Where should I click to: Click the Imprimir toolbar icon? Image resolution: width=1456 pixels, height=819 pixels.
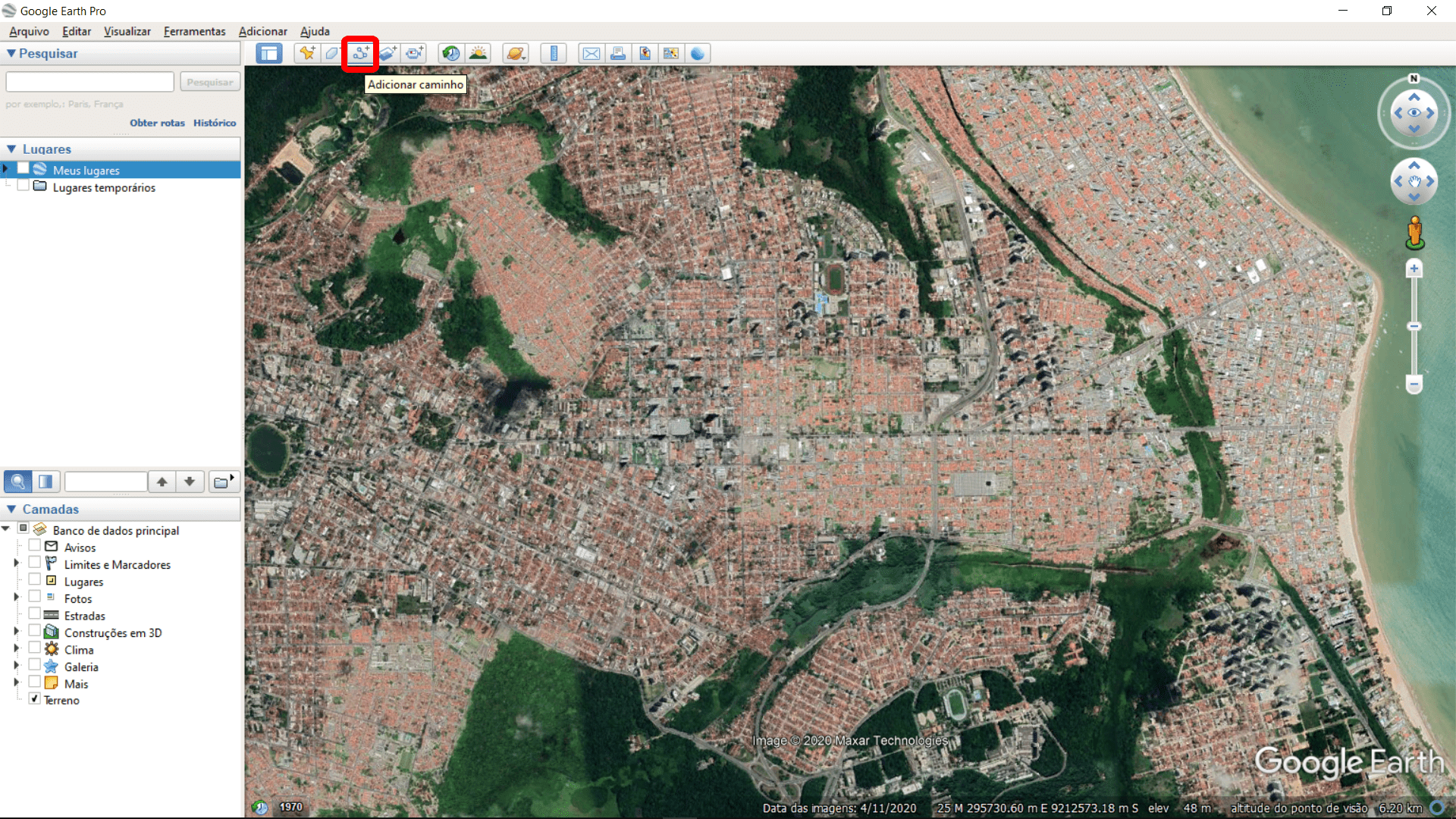click(x=618, y=53)
